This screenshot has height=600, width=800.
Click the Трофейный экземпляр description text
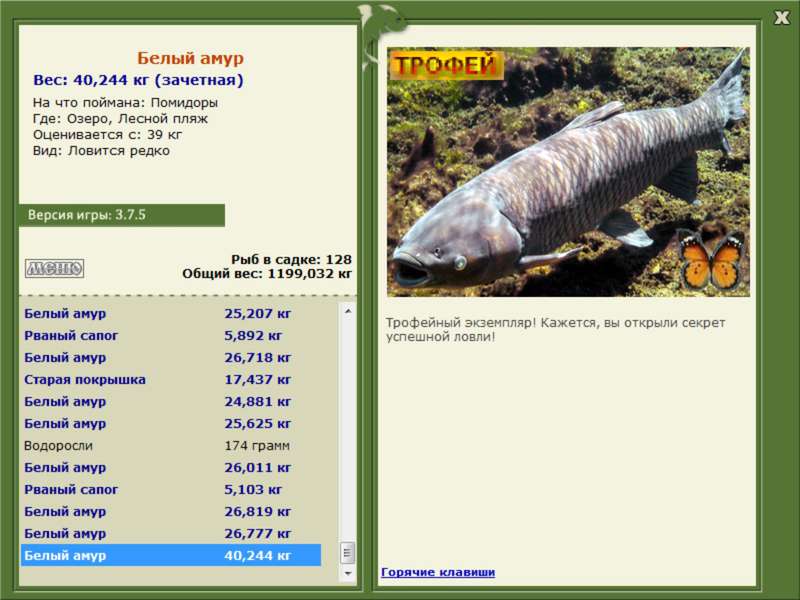click(555, 330)
